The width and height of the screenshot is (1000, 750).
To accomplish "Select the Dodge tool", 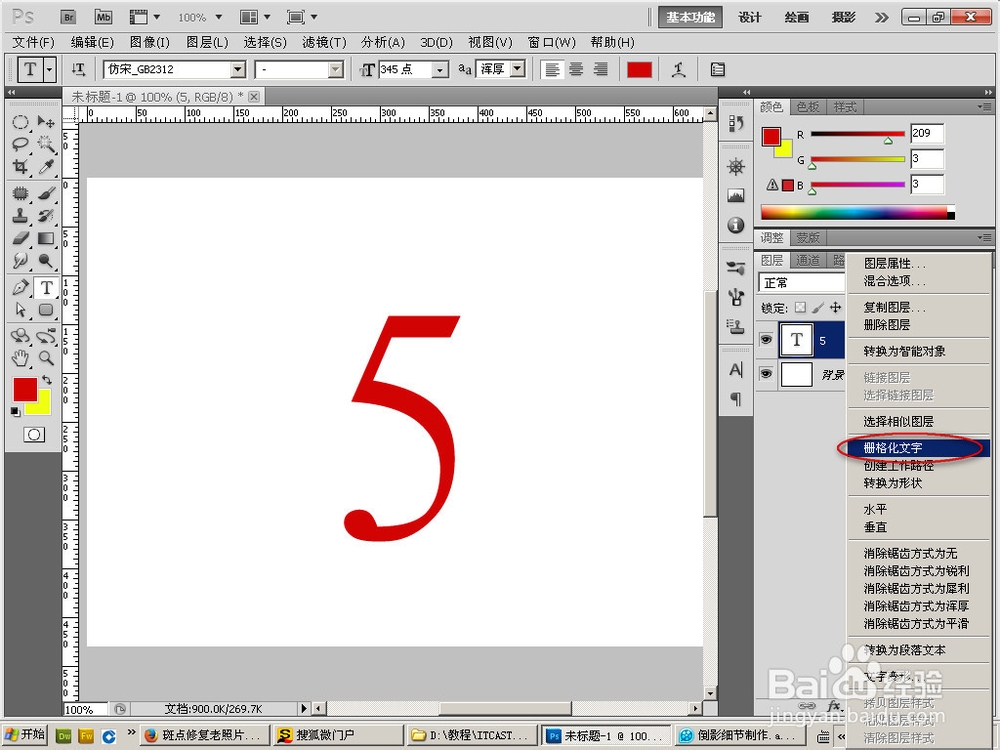I will coord(46,260).
